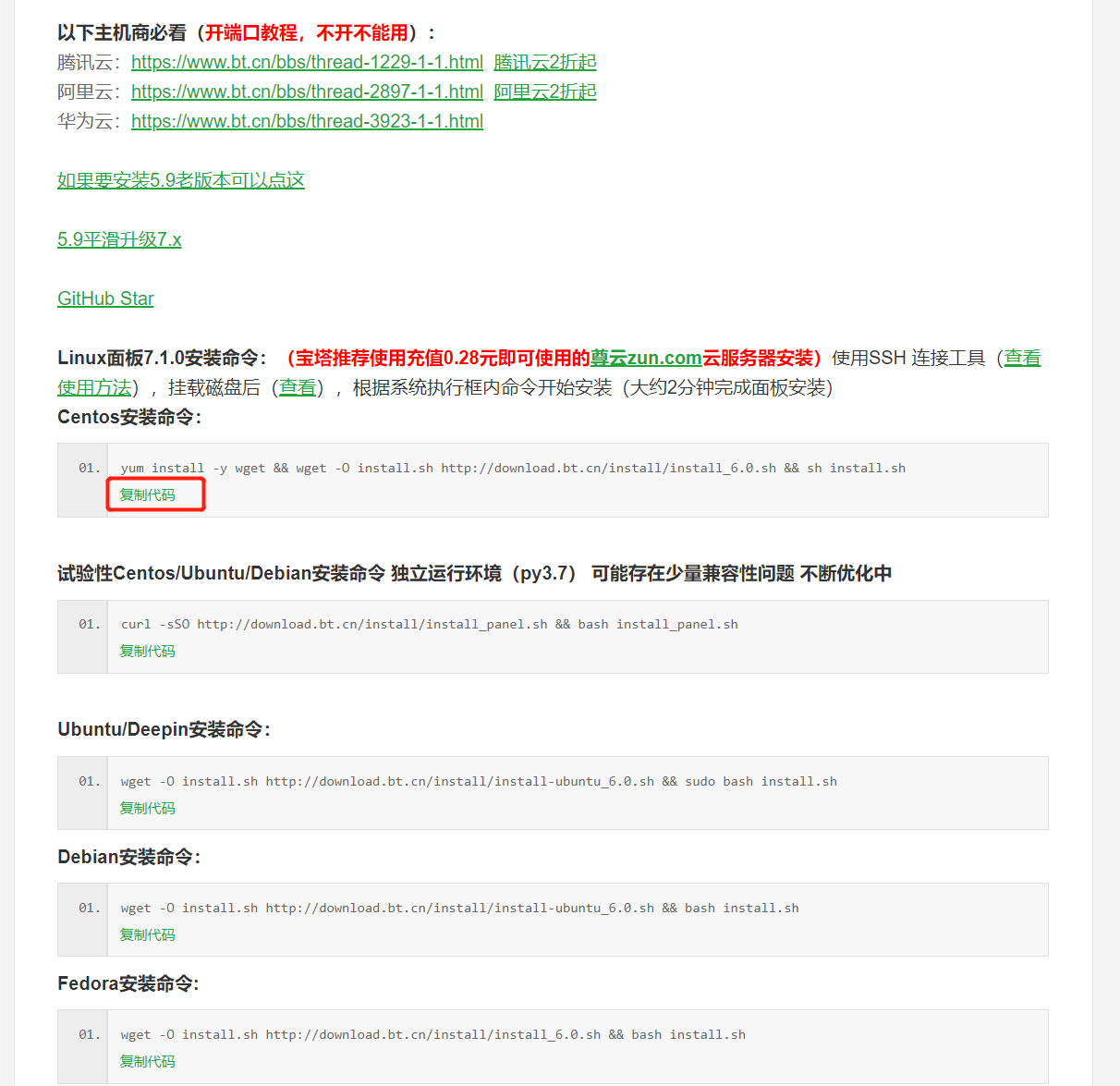The image size is (1120, 1086).
Task: Click the Centos yum install command text
Action: click(x=513, y=469)
